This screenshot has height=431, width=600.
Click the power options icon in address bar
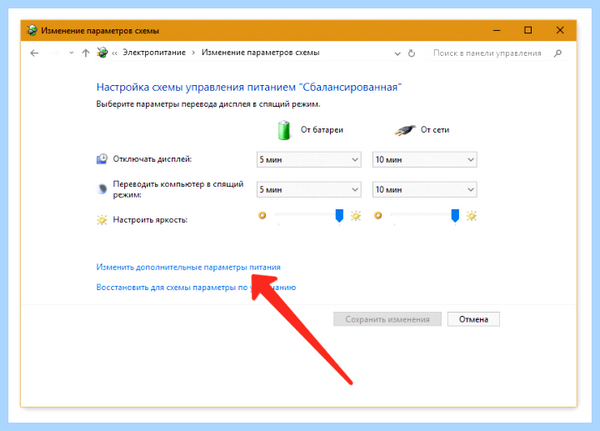(102, 53)
